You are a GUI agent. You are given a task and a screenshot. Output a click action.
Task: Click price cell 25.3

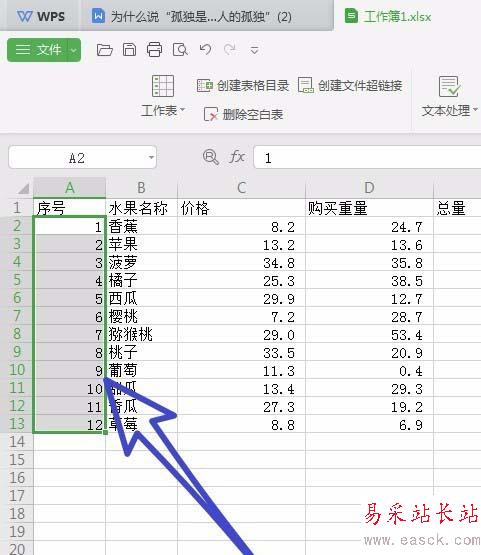click(241, 280)
